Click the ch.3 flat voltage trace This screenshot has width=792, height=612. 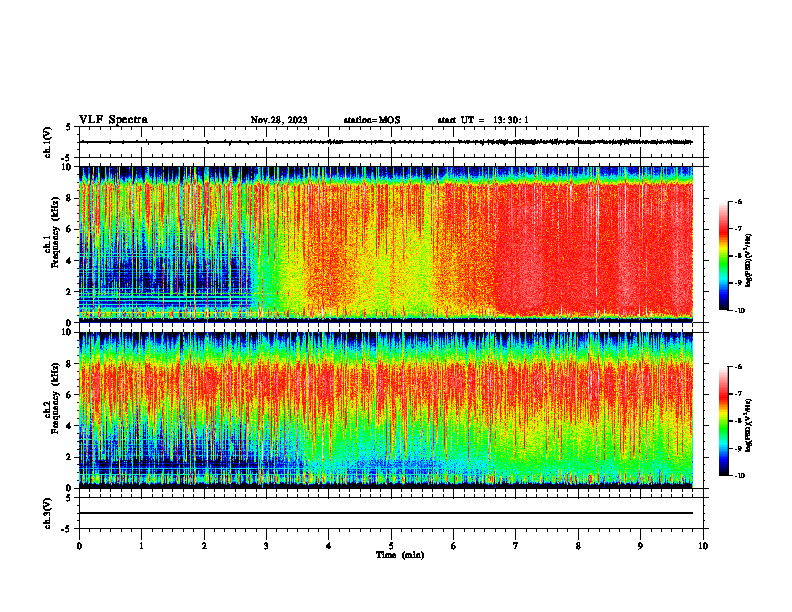pos(386,513)
